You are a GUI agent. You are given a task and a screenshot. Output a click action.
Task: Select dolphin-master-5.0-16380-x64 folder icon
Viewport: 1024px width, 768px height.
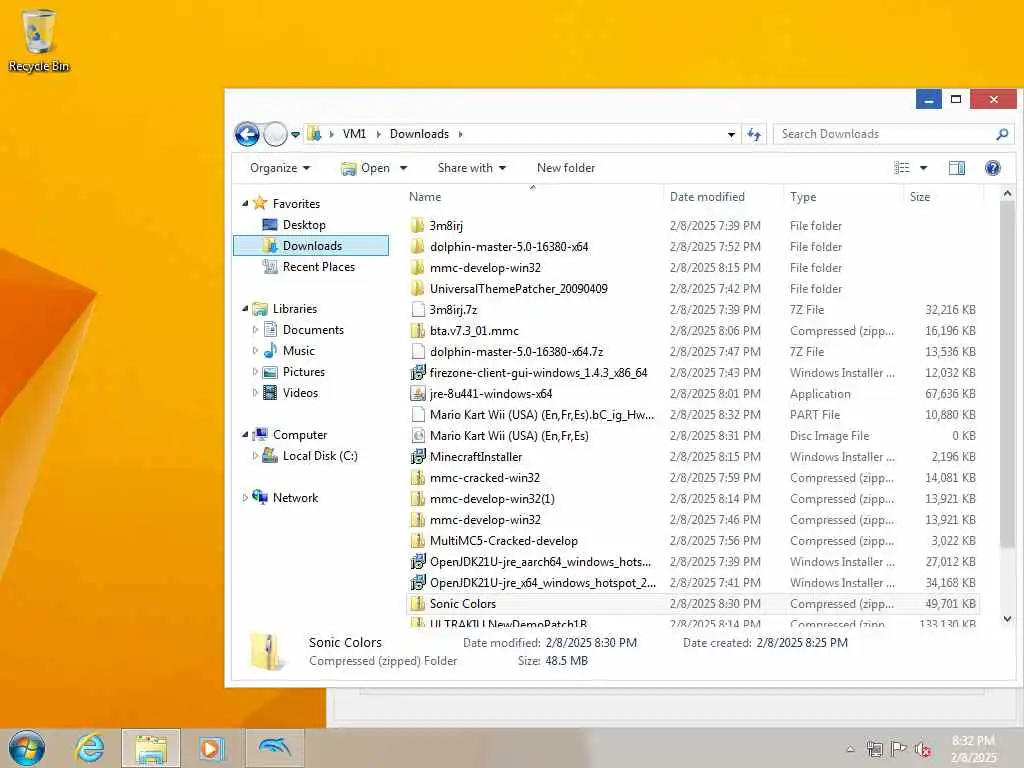tap(418, 247)
